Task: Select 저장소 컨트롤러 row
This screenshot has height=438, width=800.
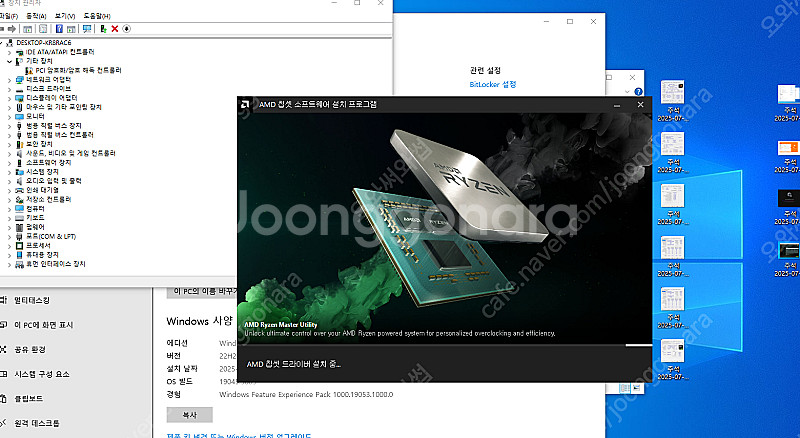Action: [x=48, y=200]
